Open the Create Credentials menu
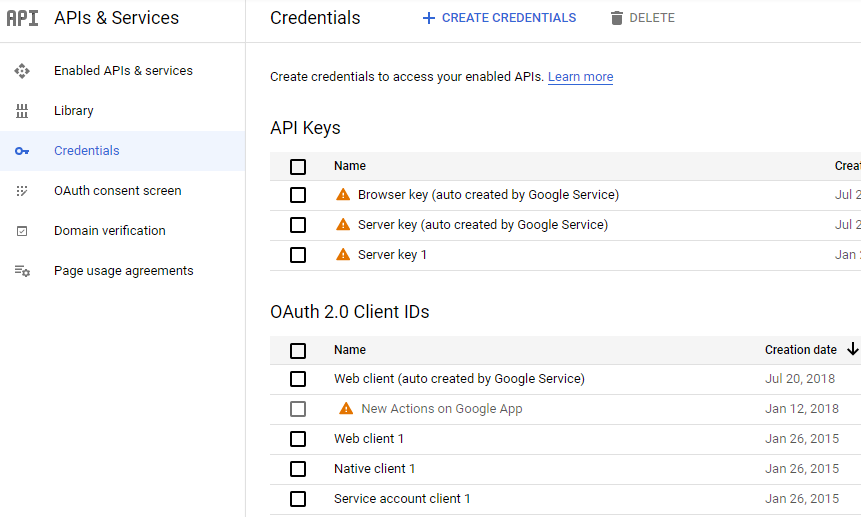Image resolution: width=861 pixels, height=517 pixels. click(x=499, y=18)
